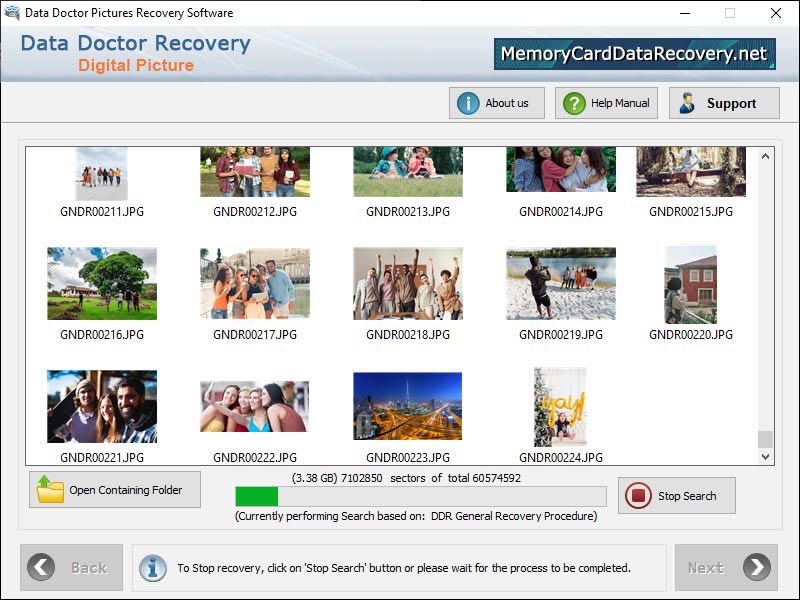Click the info icon beside the recovery instruction message
This screenshot has height=600, width=800.
click(x=152, y=567)
